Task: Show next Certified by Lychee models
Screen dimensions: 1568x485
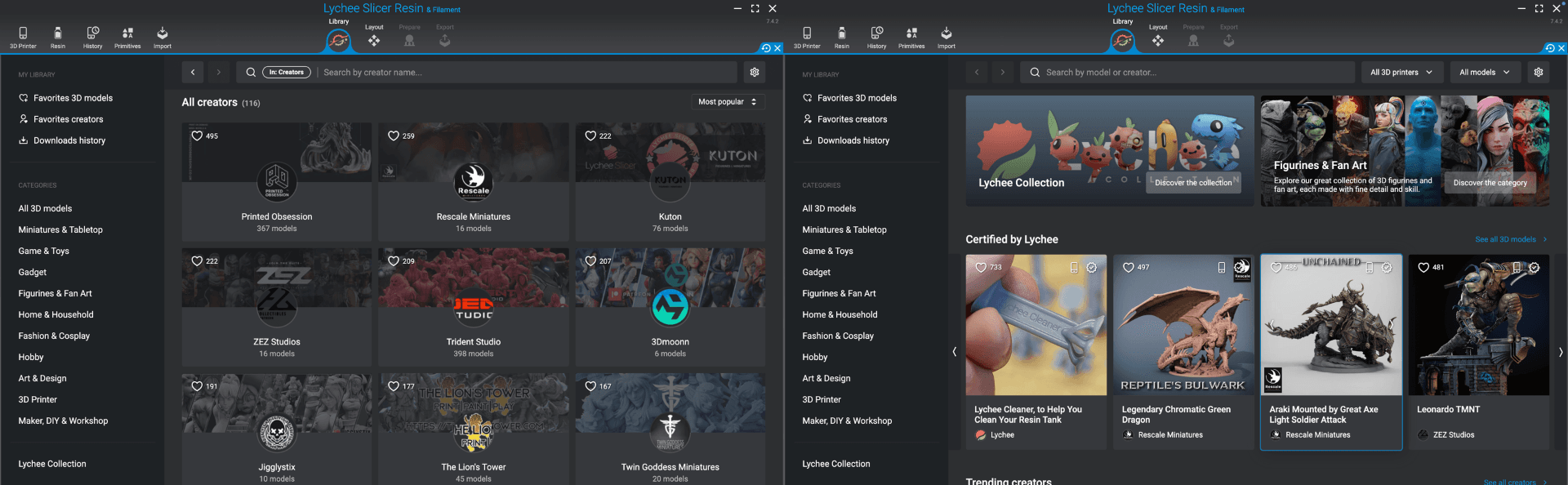Action: 1560,352
